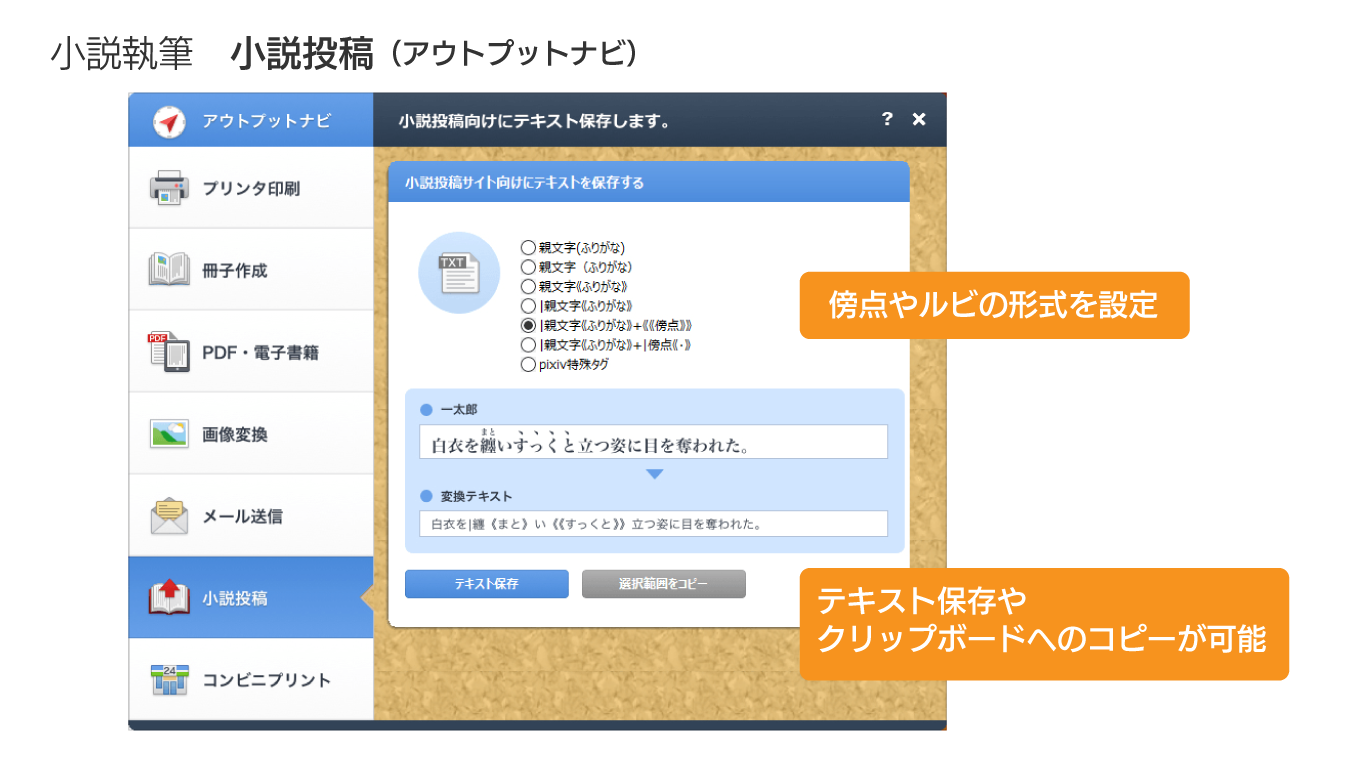Click the 変換テキスト output field

(x=653, y=524)
